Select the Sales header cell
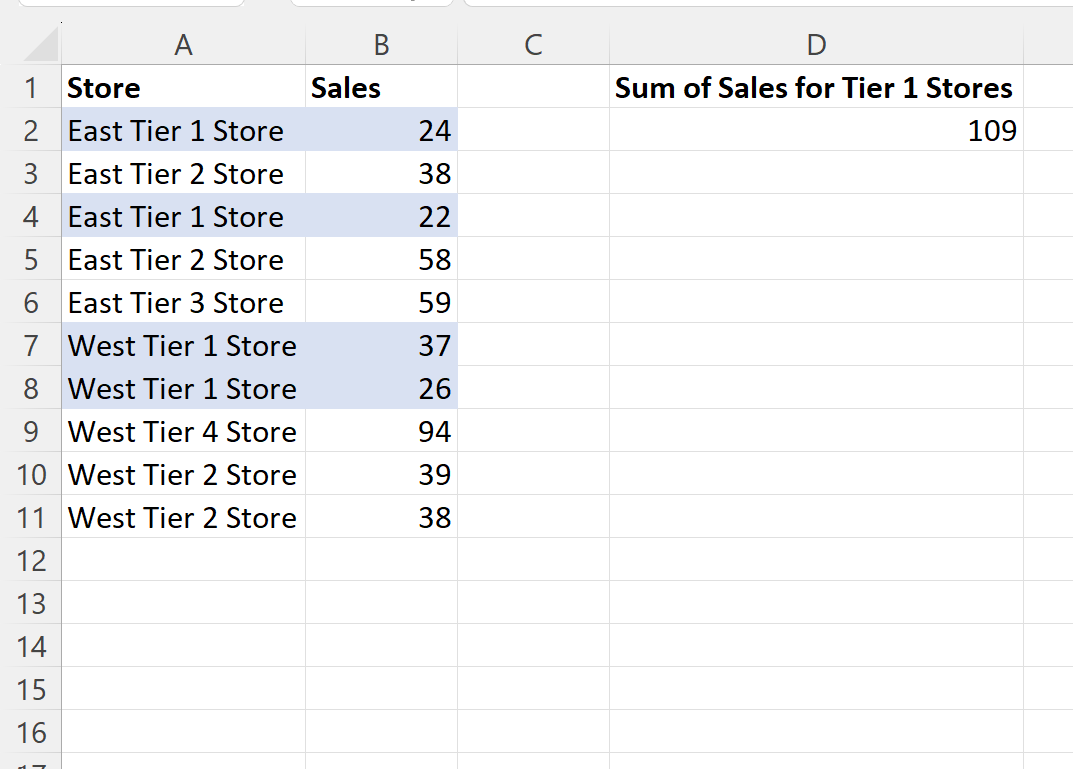This screenshot has height=769, width=1073. pyautogui.click(x=381, y=87)
